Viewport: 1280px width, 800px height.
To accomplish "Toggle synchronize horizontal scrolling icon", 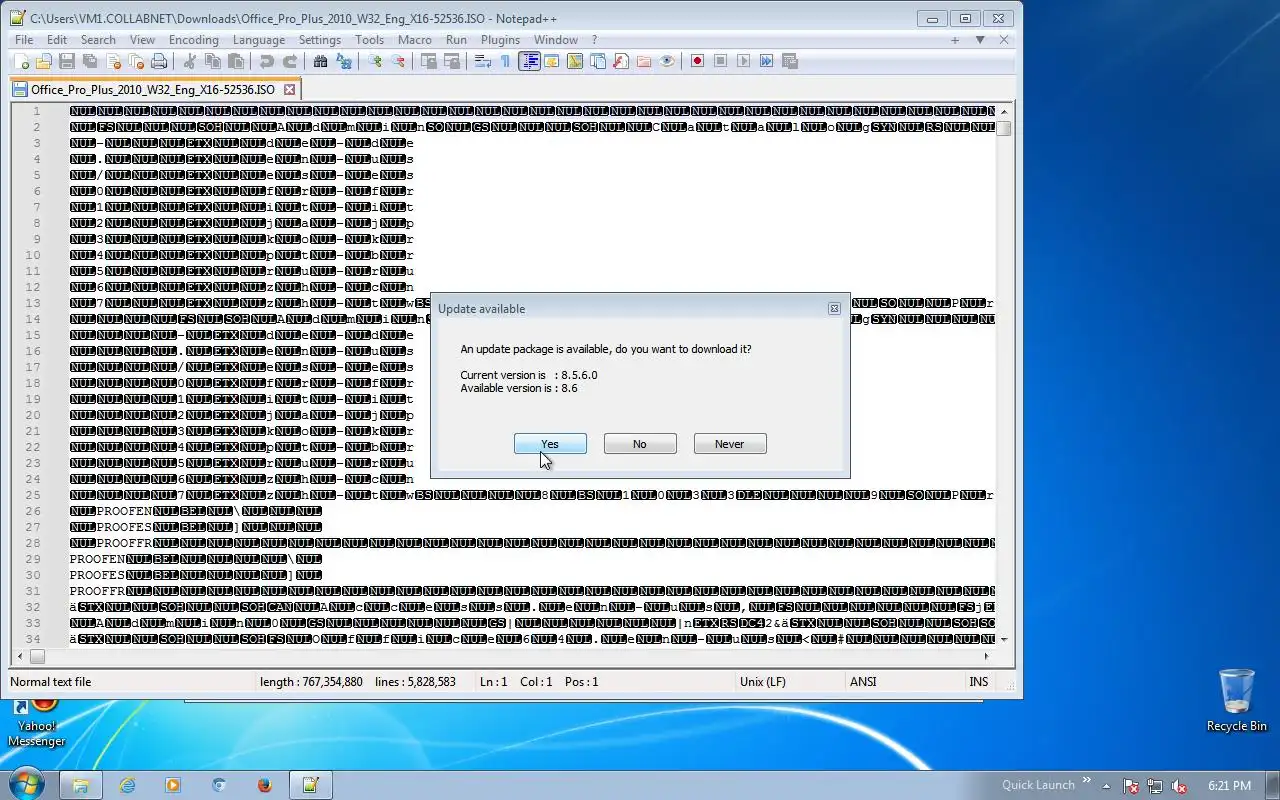I will (451, 61).
